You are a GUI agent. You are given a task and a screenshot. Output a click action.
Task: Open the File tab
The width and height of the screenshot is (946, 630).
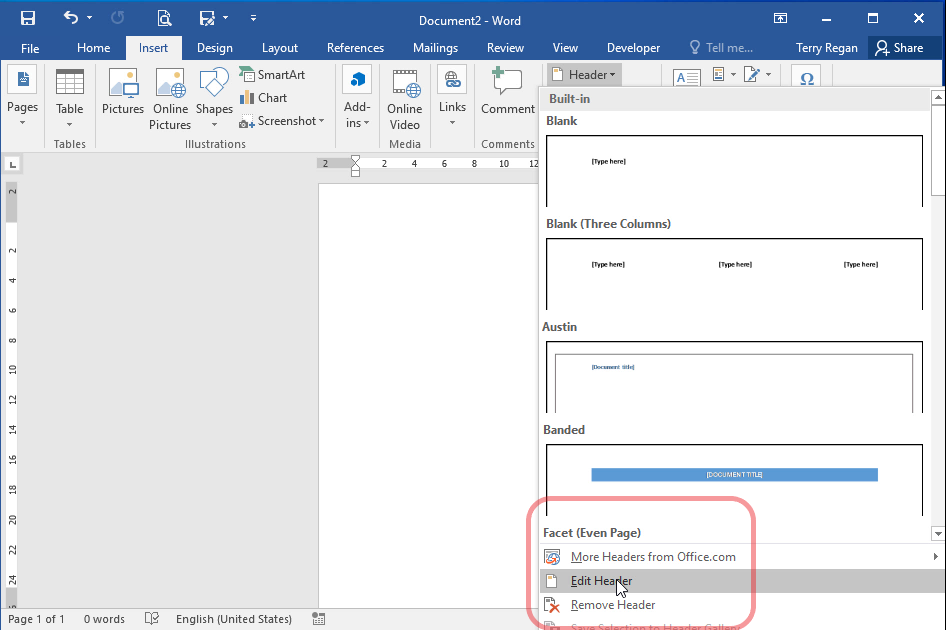tap(30, 48)
